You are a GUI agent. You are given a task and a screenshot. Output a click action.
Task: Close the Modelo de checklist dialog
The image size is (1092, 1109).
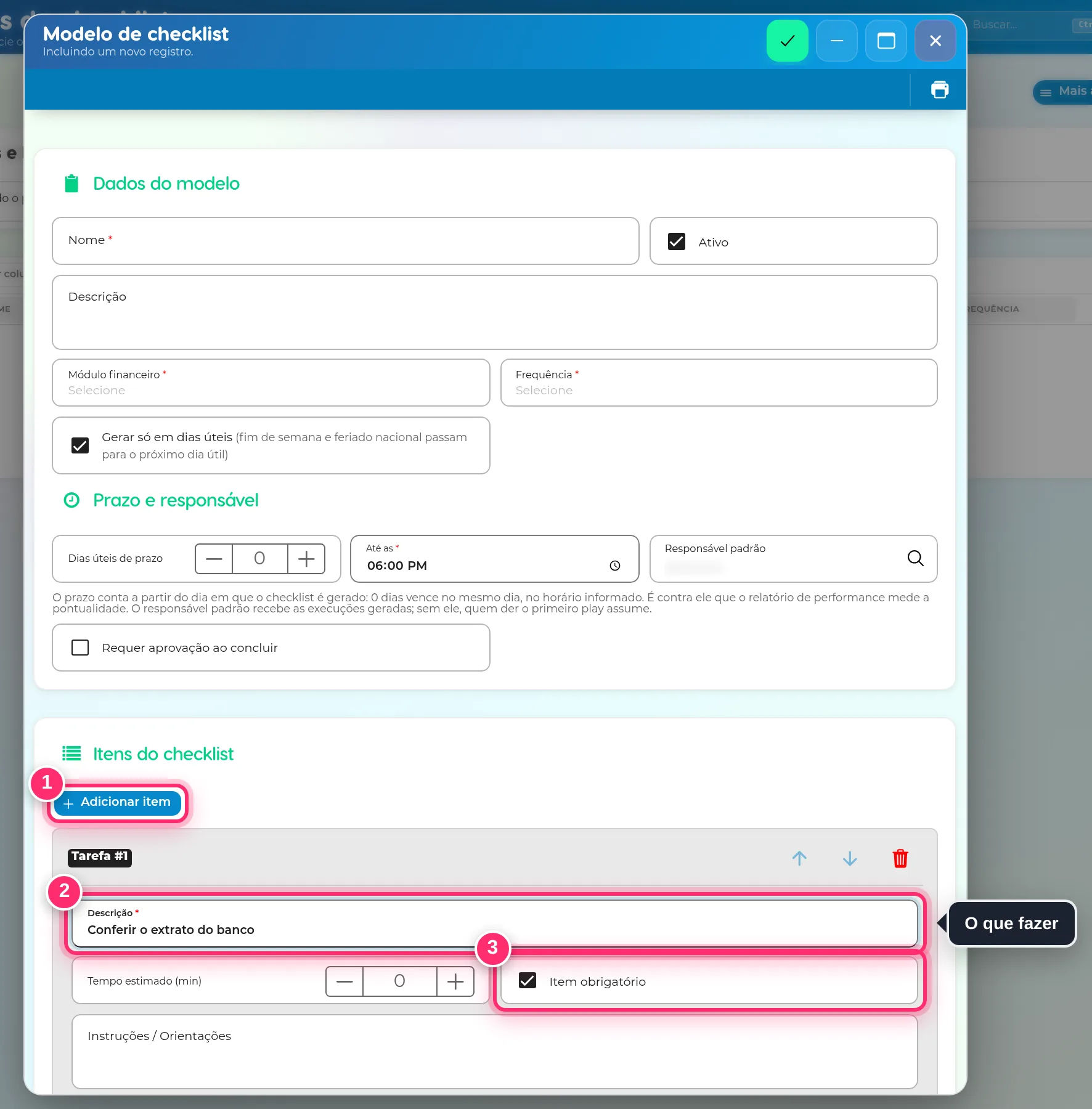click(935, 41)
